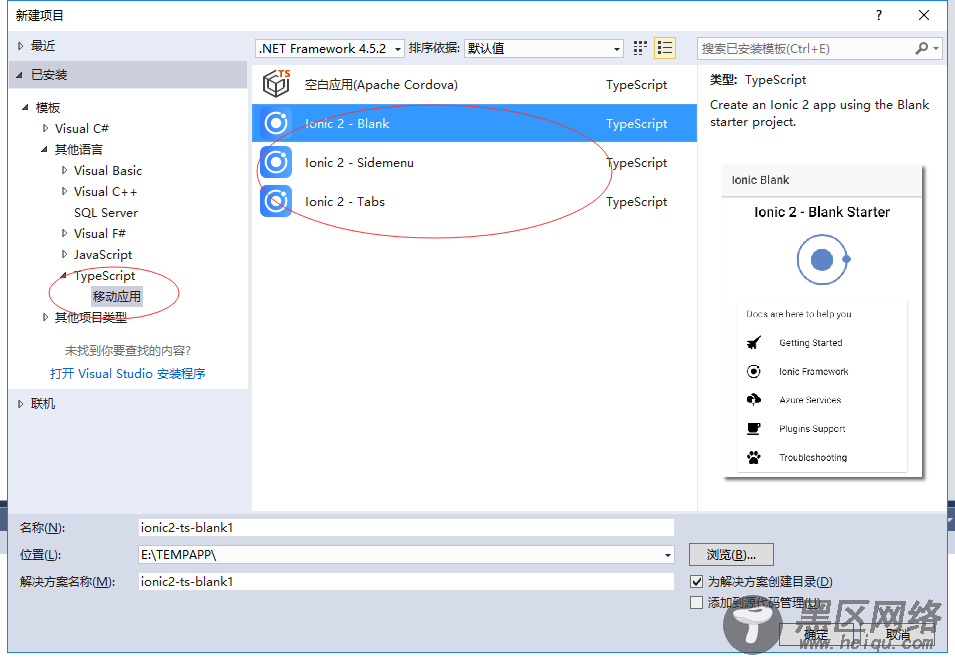
Task: Confirm with the 确定 button
Action: tap(816, 634)
